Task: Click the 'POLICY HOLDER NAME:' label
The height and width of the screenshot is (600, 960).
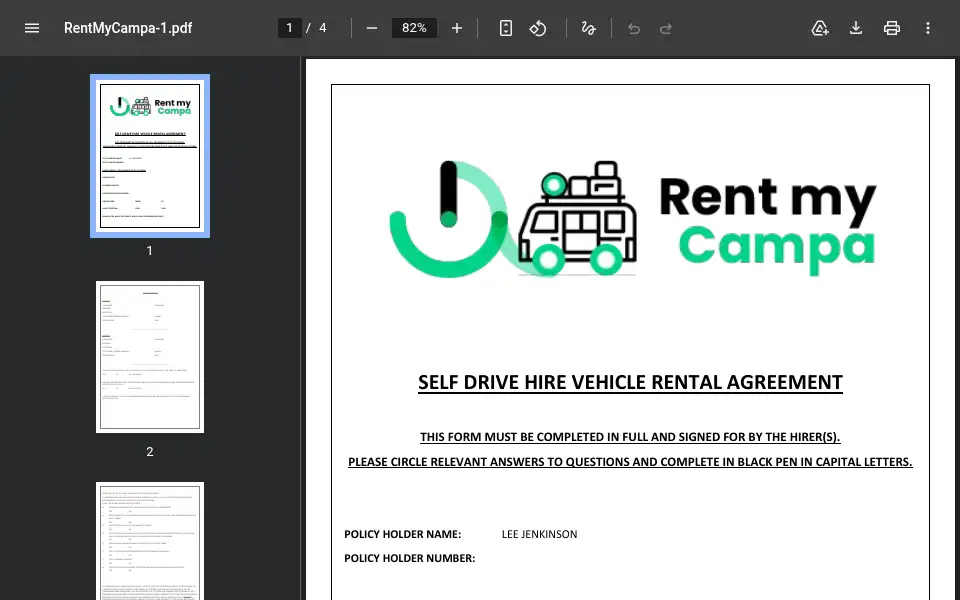Action: pyautogui.click(x=402, y=534)
